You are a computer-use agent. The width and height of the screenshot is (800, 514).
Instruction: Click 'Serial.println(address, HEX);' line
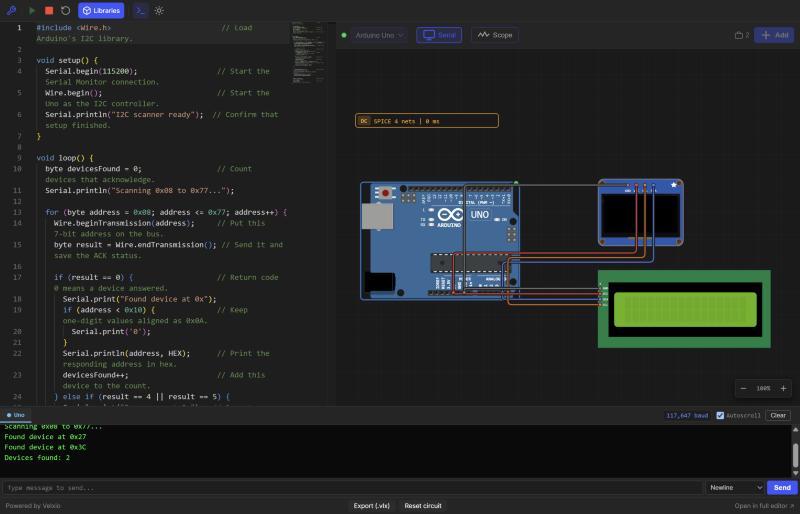(x=127, y=353)
